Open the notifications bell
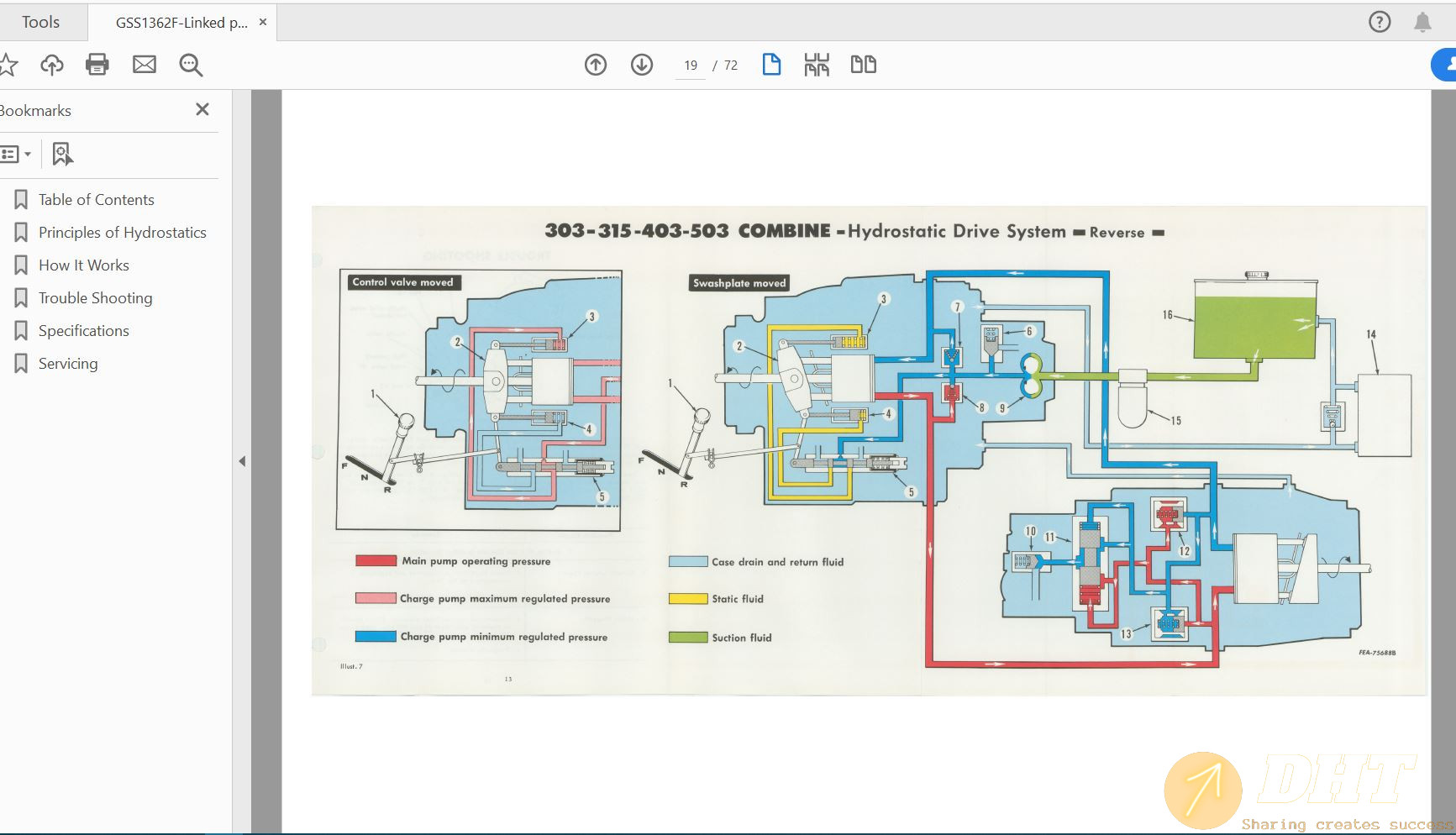This screenshot has width=1456, height=835. pos(1422,22)
